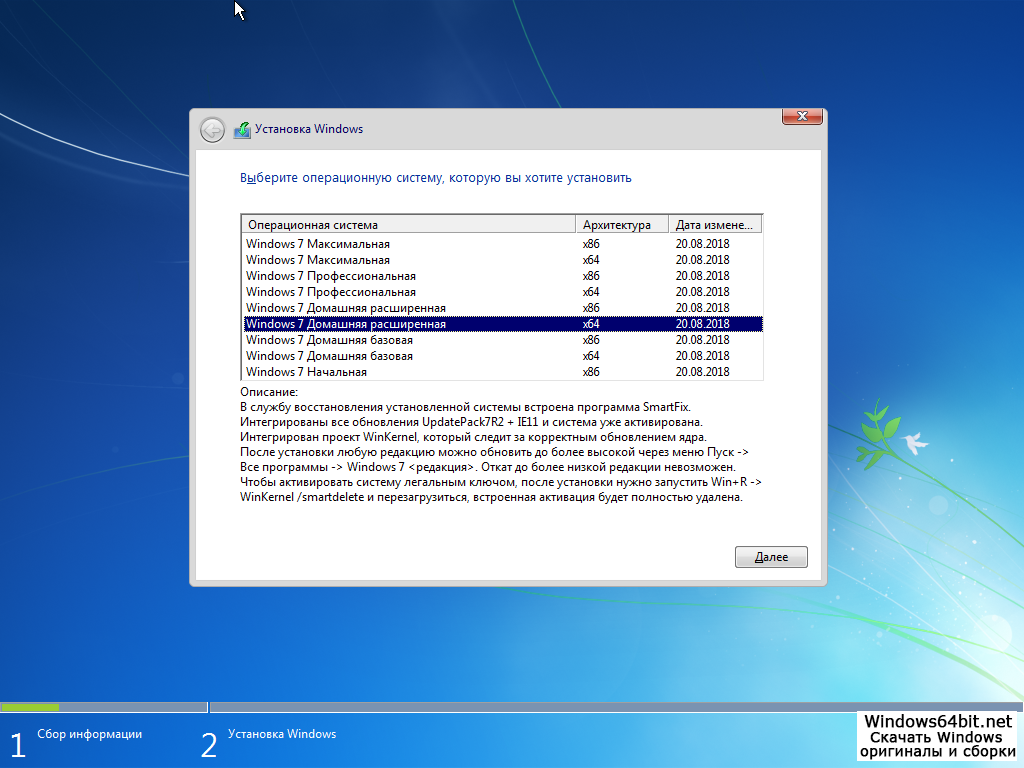The width and height of the screenshot is (1024, 768).
Task: Click the back arrow button
Action: (x=212, y=130)
